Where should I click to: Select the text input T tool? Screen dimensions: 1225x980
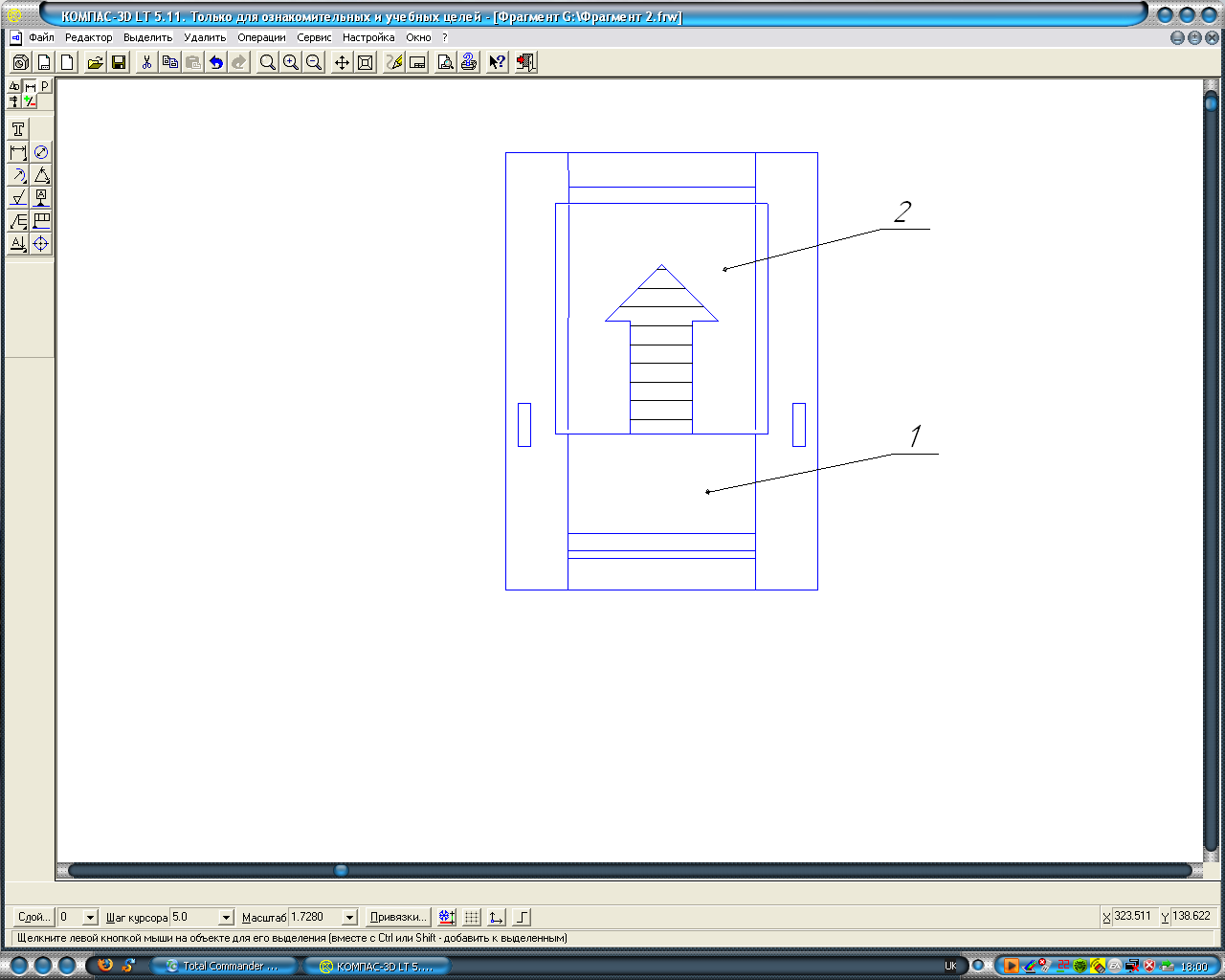[x=18, y=129]
